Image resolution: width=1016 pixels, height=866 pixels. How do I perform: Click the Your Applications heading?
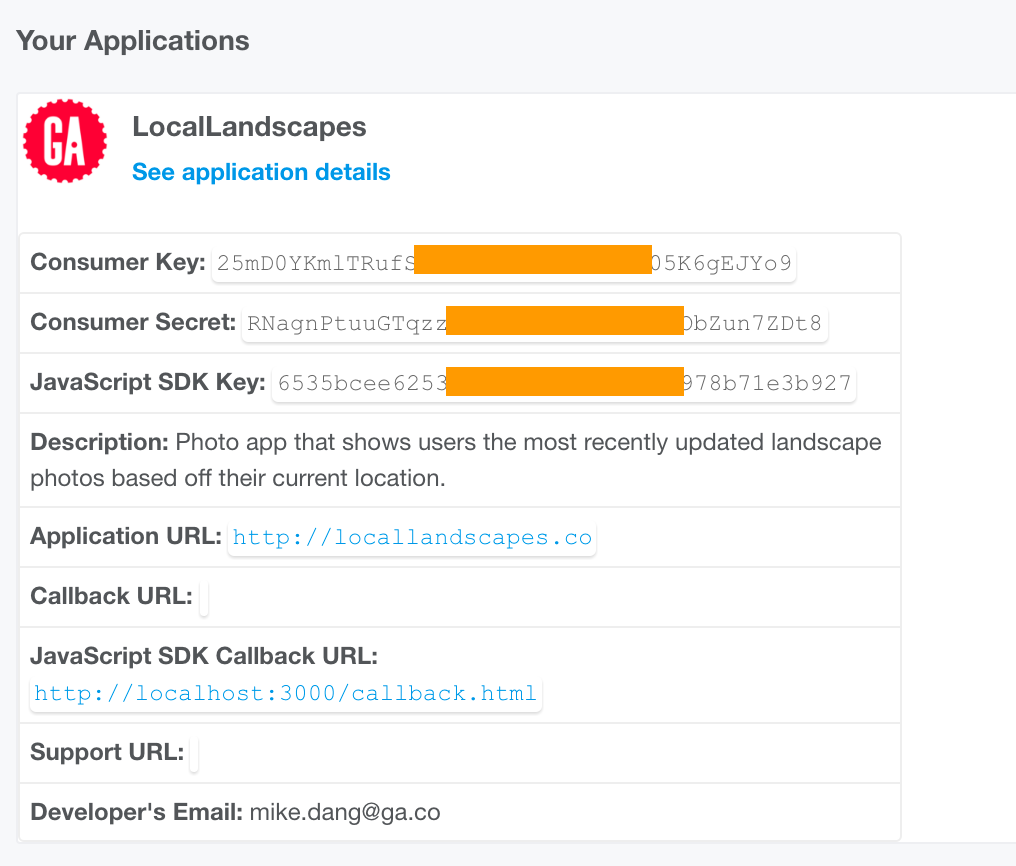coord(133,41)
